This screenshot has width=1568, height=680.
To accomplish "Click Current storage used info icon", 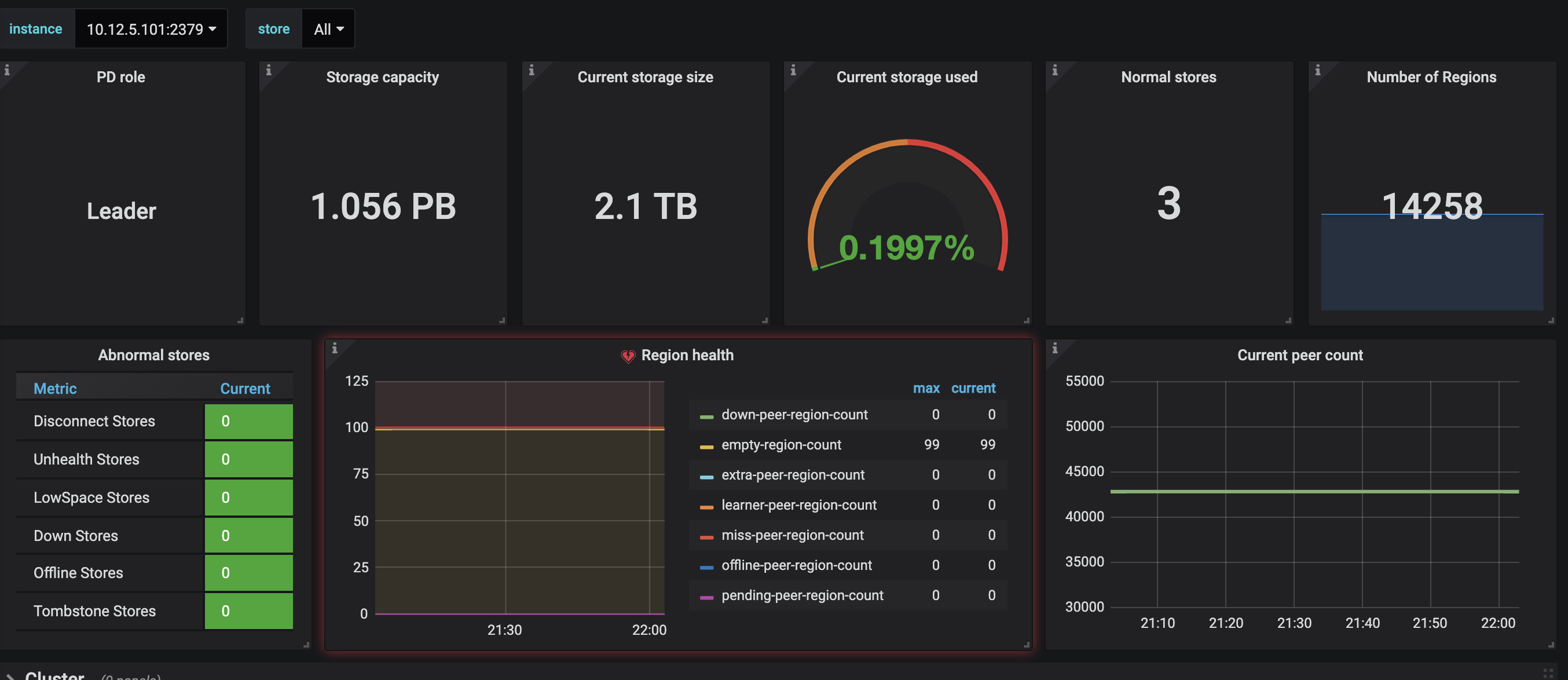I will point(793,70).
